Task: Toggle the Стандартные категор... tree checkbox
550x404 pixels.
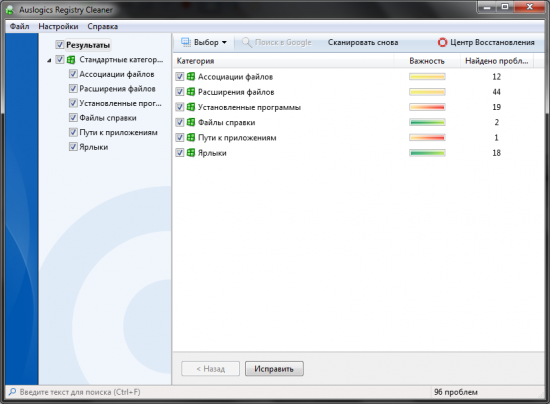Action: pyautogui.click(x=60, y=60)
